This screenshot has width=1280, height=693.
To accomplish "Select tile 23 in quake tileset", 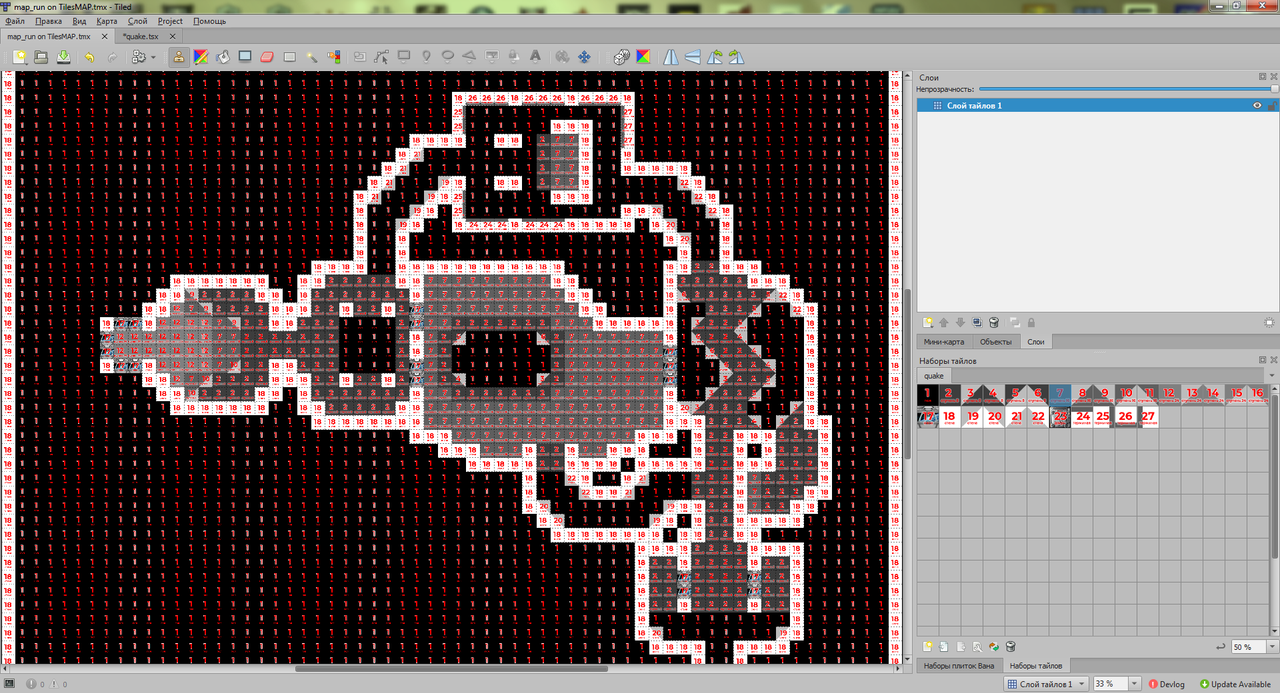I will coord(1061,418).
